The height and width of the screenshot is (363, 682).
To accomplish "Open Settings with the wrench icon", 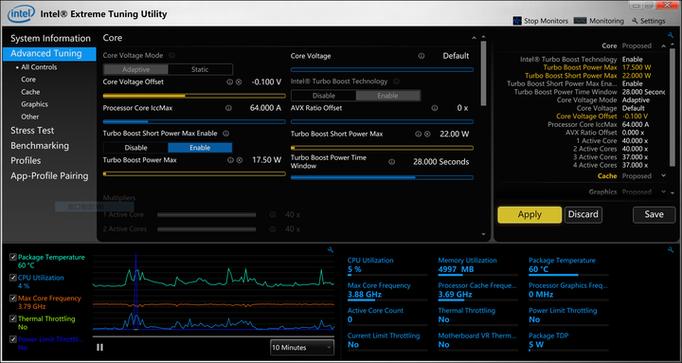I will (635, 21).
